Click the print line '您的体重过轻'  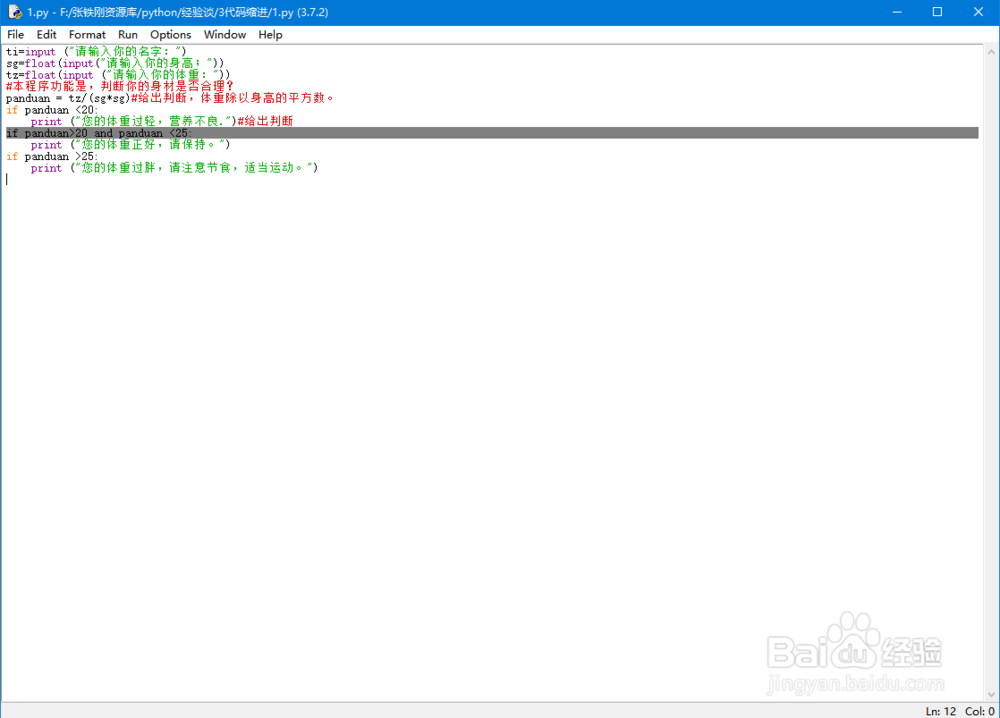[162, 121]
